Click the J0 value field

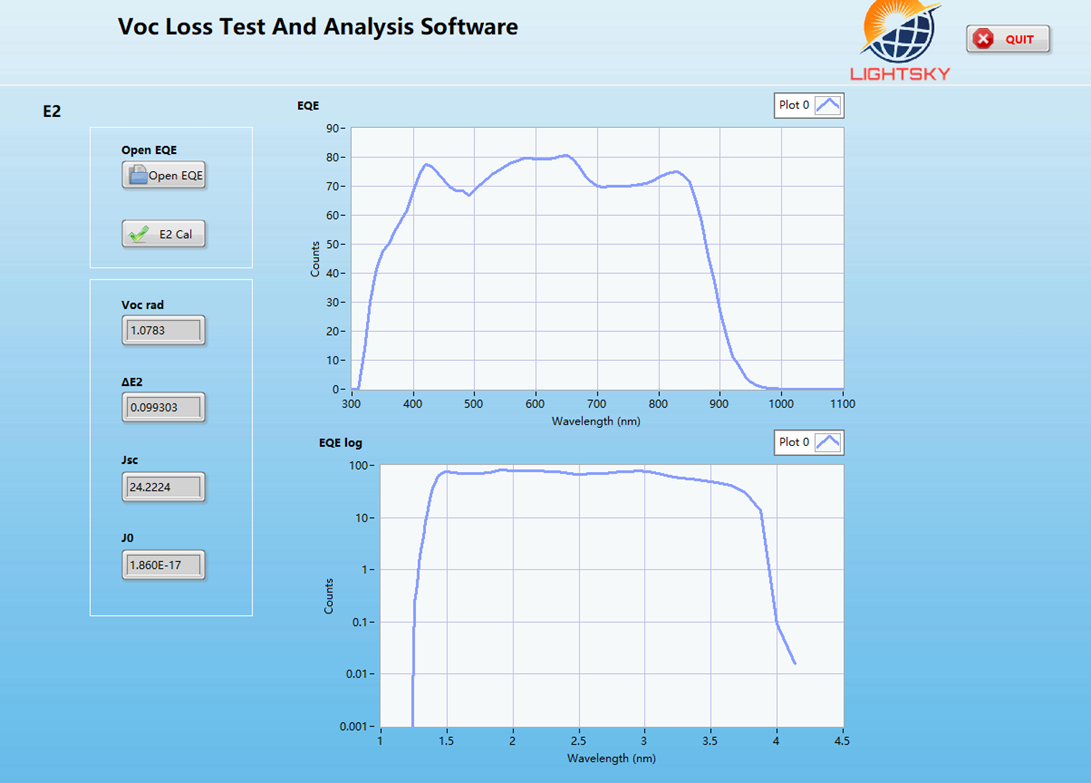[163, 566]
